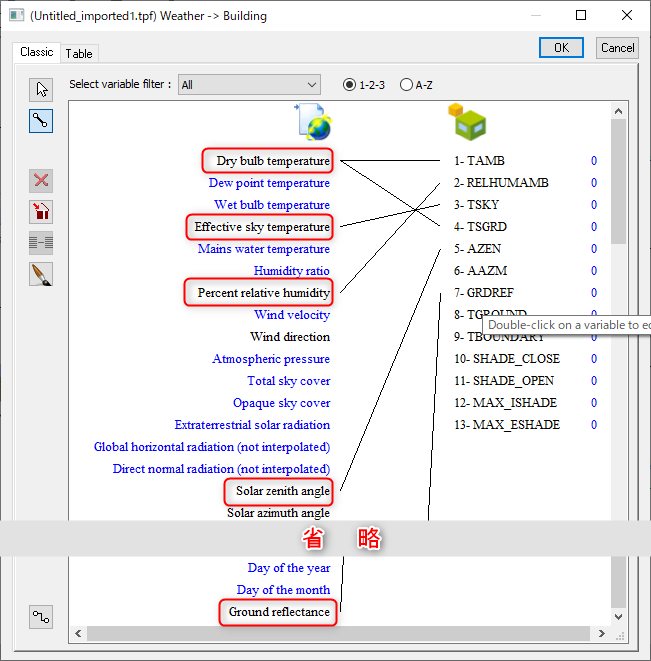This screenshot has height=661, width=651.
Task: Select the 1-2-3 sort radio button
Action: coord(349,85)
